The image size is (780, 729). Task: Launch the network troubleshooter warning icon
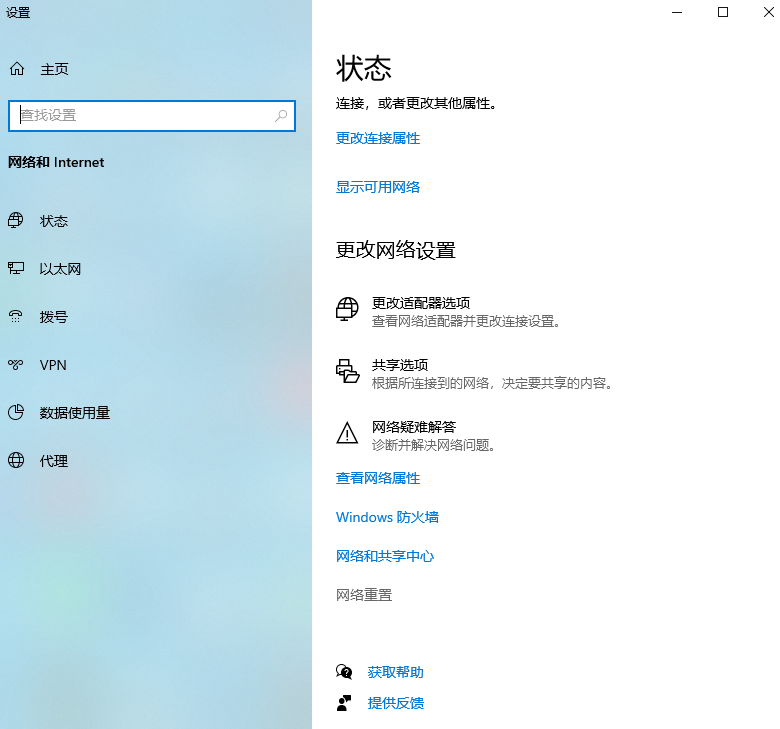[x=347, y=433]
